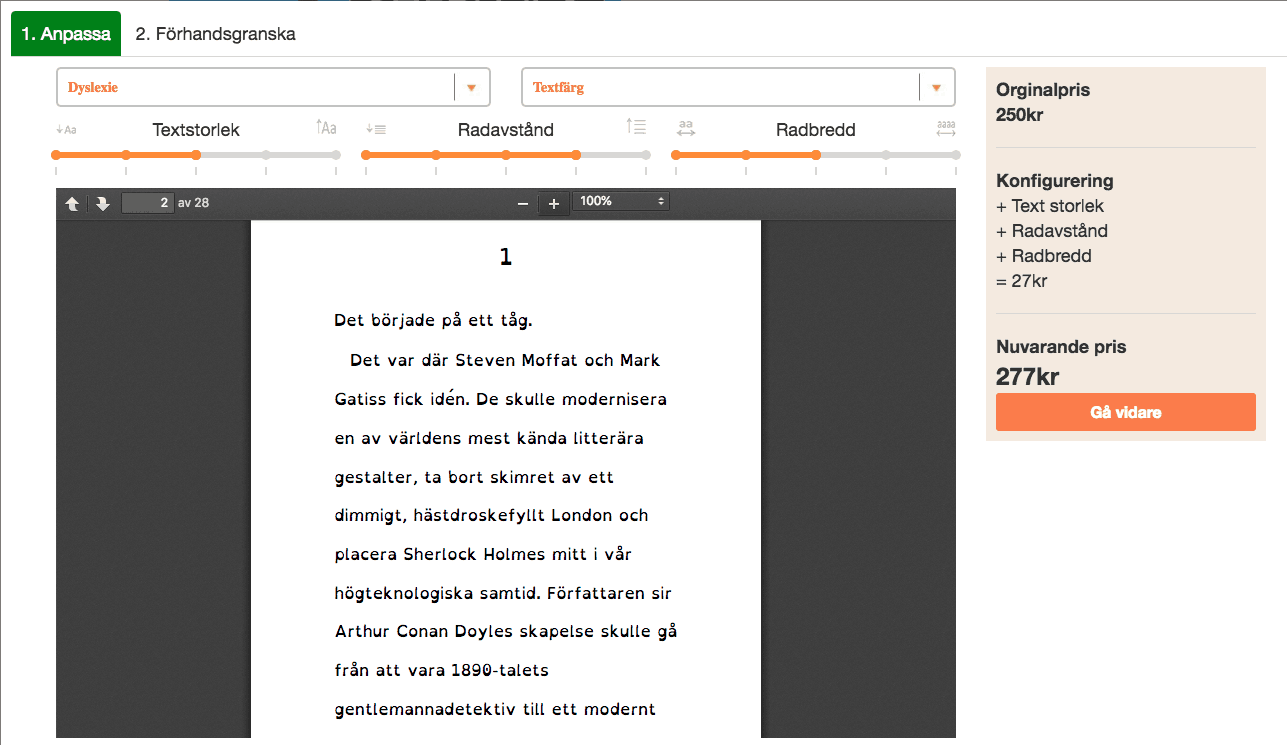Click the wide line width icon
This screenshot has width=1287, height=745.
[x=946, y=128]
